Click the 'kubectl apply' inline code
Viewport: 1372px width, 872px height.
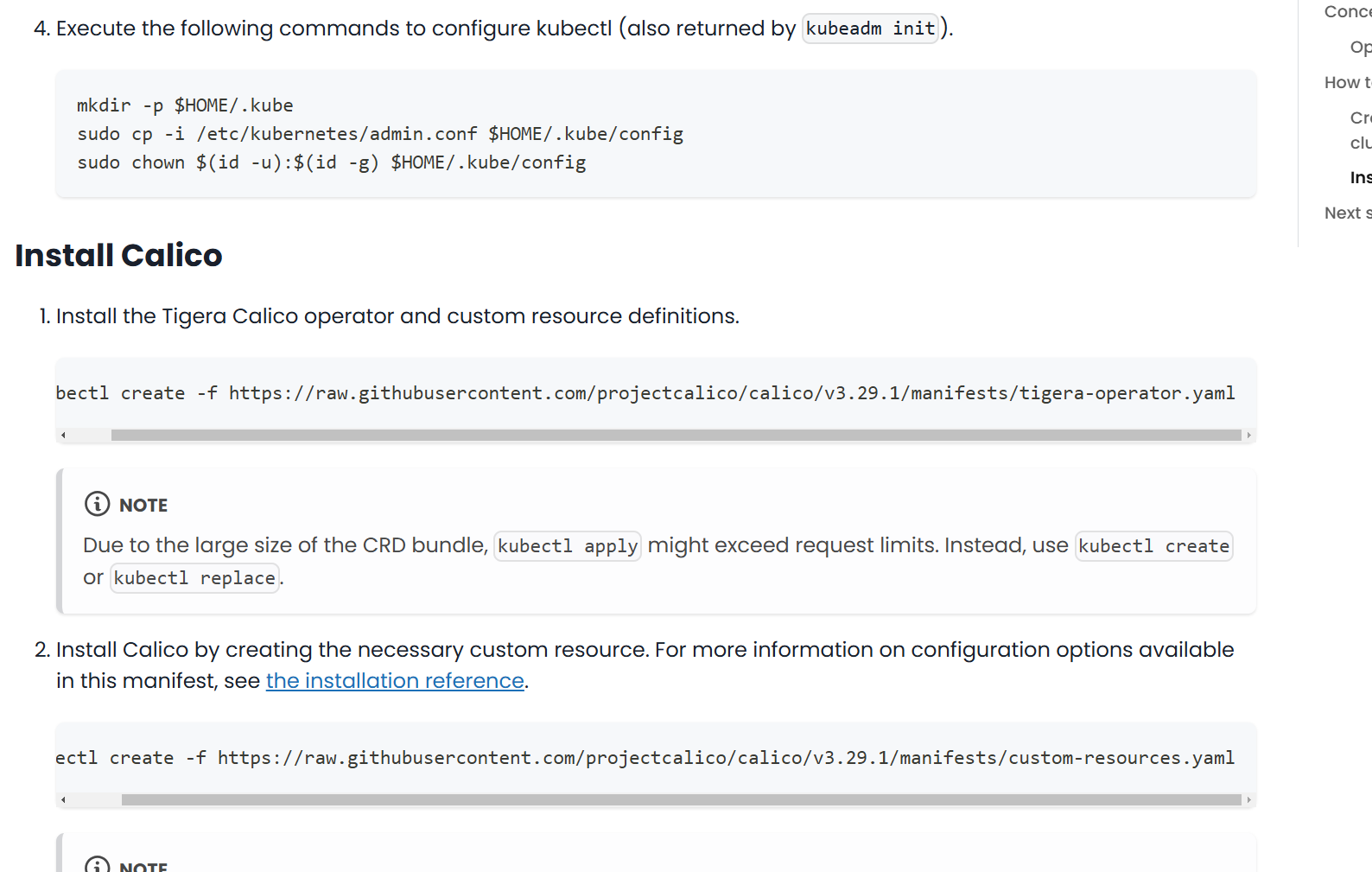(x=568, y=546)
